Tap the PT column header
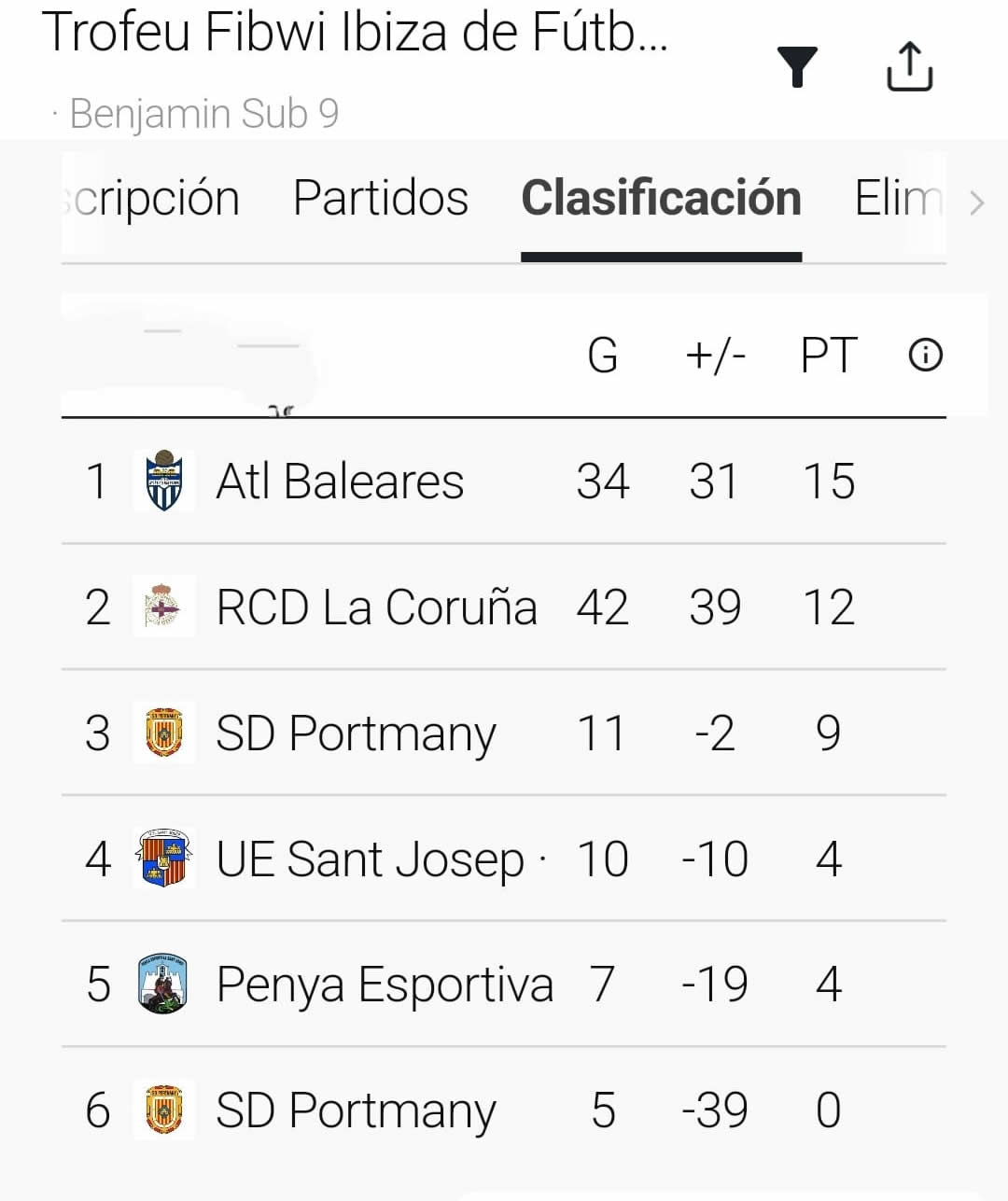The image size is (1008, 1201). click(829, 356)
